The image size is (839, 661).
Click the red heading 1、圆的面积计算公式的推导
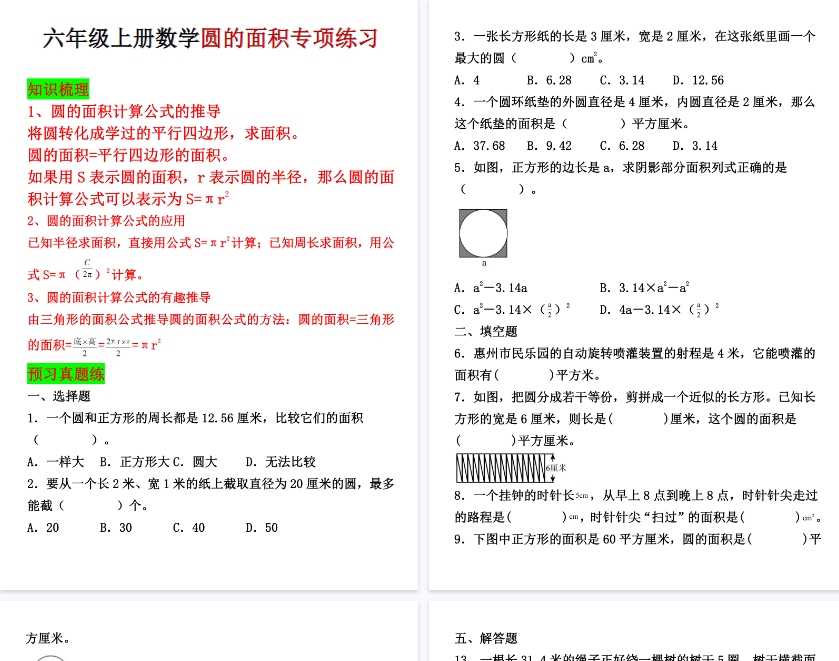(124, 111)
